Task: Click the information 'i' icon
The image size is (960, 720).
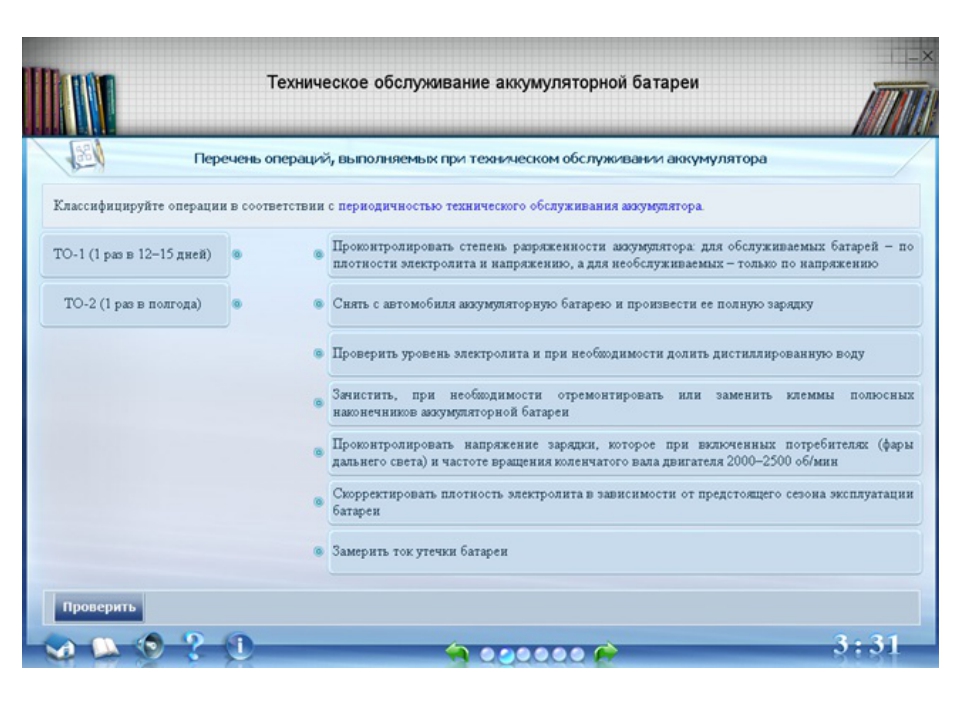Action: click(x=240, y=648)
